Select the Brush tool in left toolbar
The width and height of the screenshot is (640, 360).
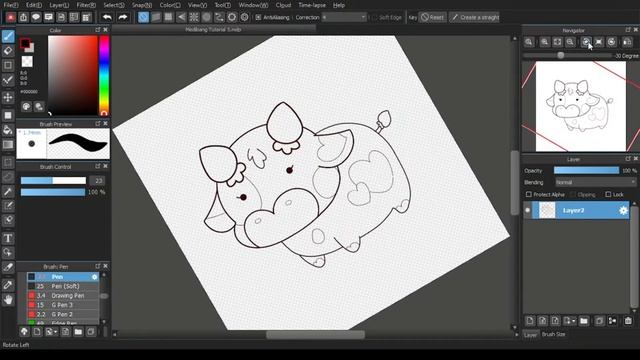[x=8, y=36]
